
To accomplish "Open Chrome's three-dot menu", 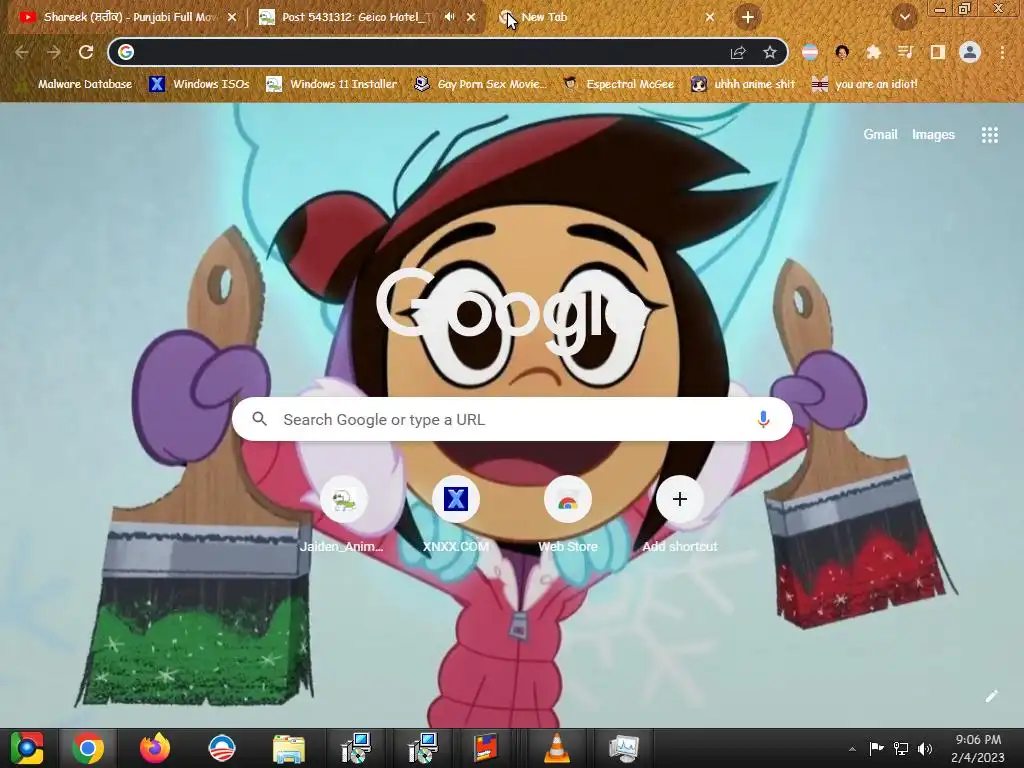I will (x=1002, y=52).
